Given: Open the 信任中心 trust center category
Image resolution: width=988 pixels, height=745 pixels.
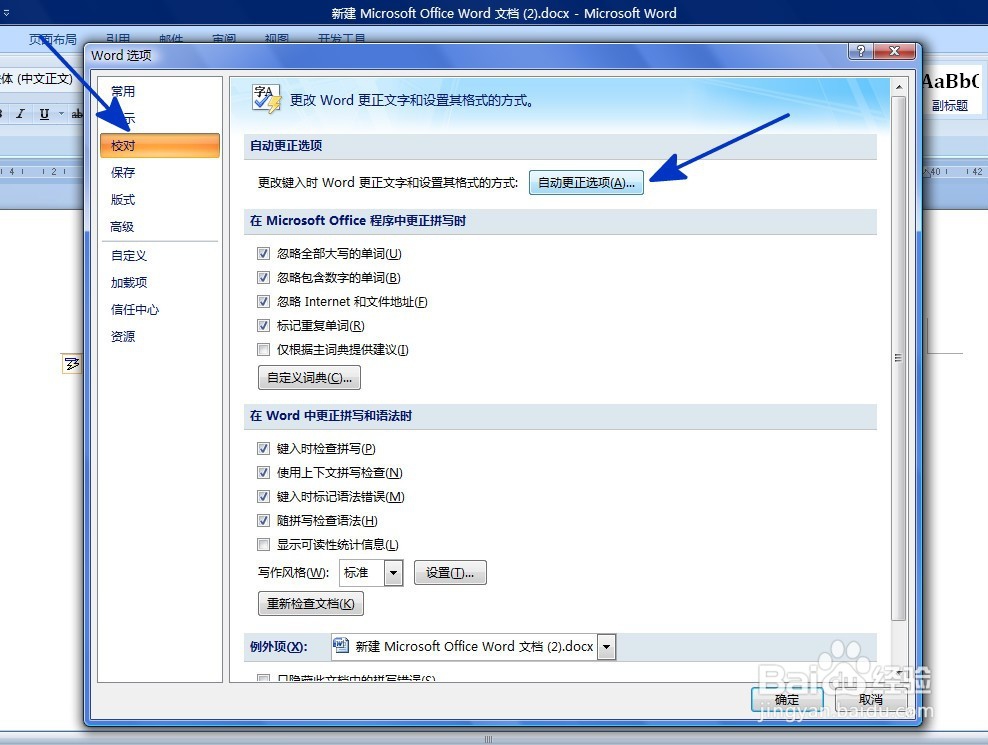Looking at the screenshot, I should pos(135,310).
